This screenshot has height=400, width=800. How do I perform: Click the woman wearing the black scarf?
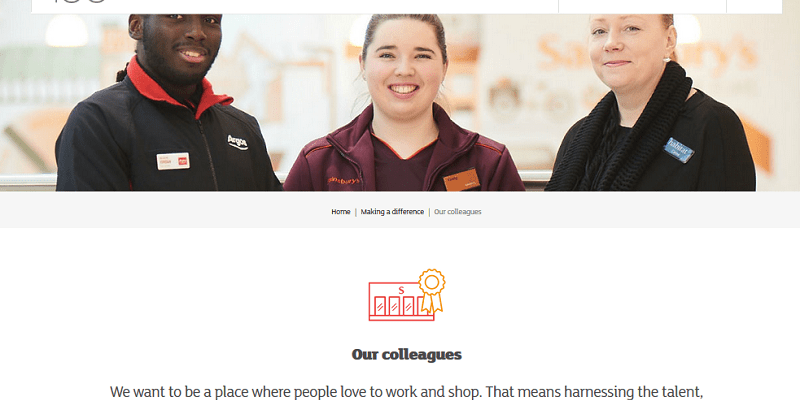[x=650, y=102]
